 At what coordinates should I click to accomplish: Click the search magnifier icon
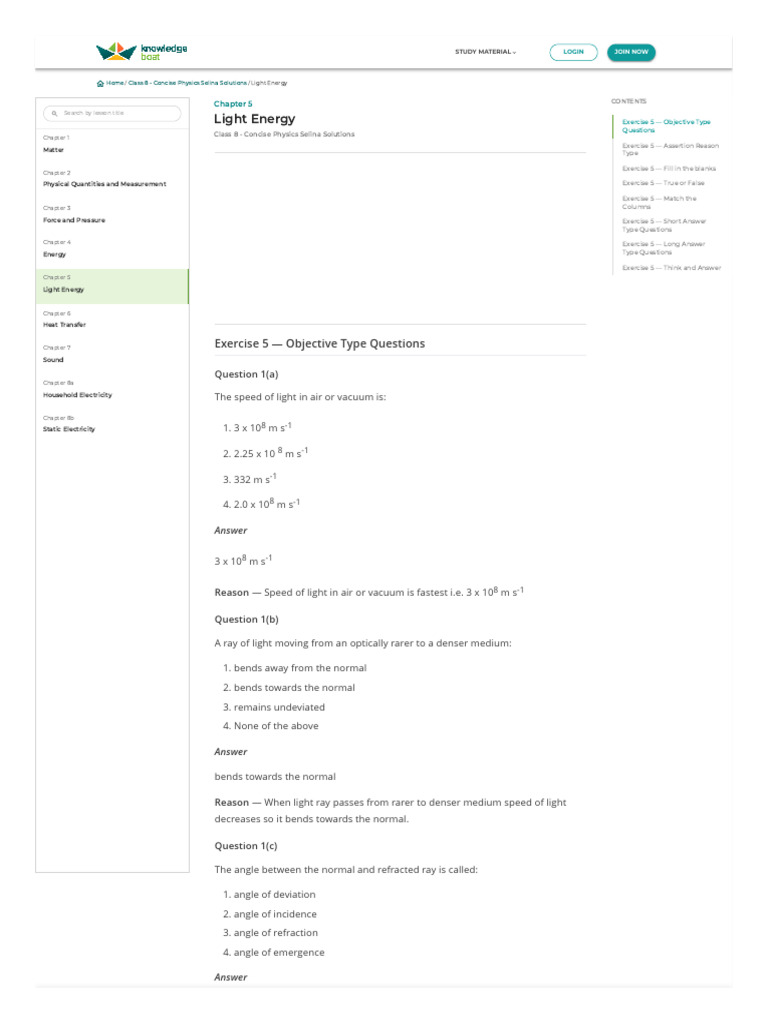54,114
